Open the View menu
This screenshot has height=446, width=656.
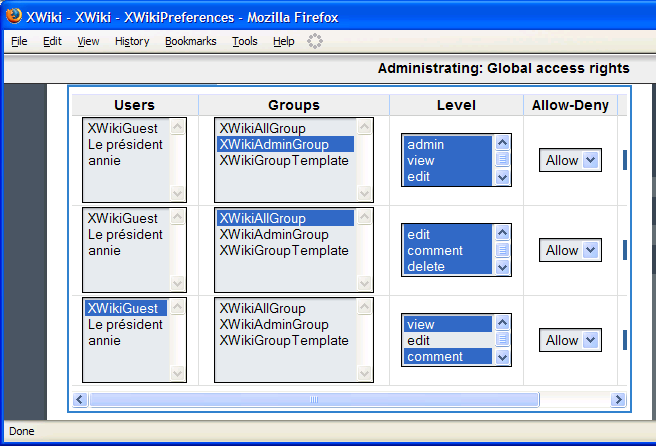[88, 41]
